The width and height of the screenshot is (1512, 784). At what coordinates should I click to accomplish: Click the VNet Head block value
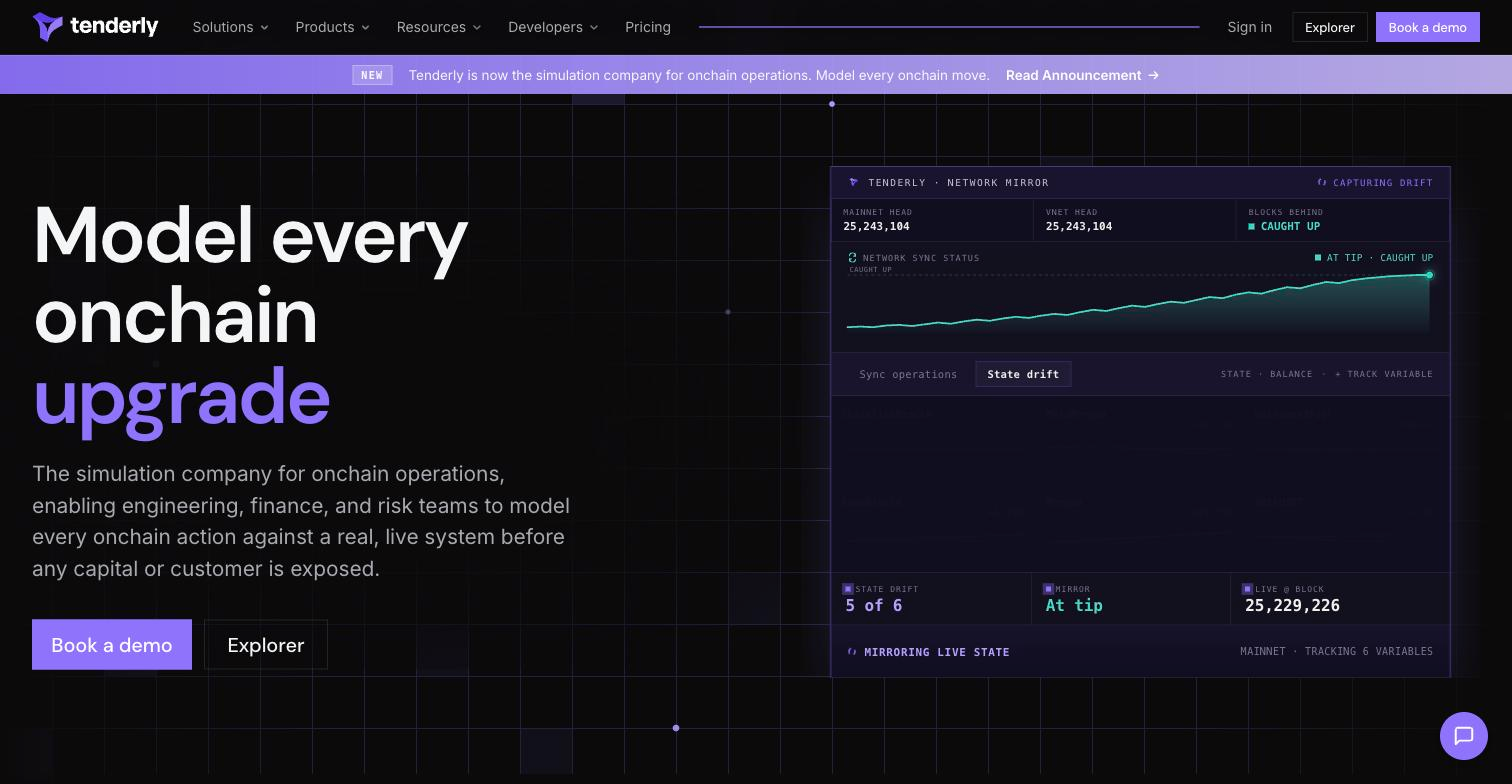[x=1079, y=227]
